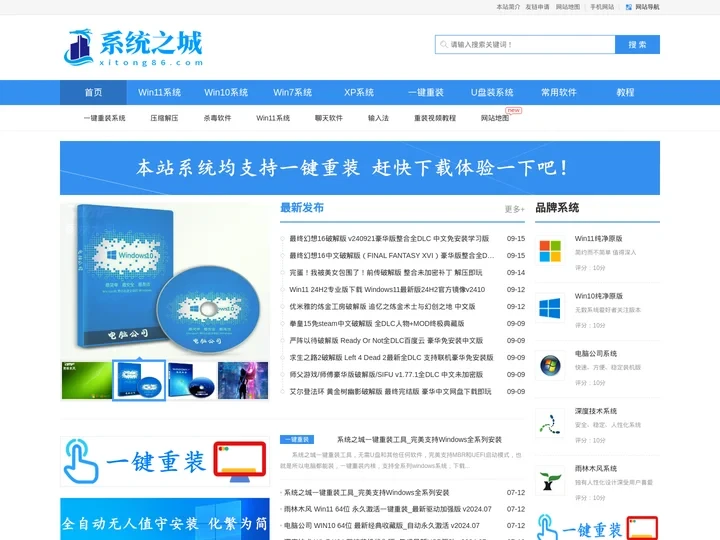Open 雨林木风 Win11 64位 永久激活 article
The height and width of the screenshot is (540, 720).
[x=388, y=509]
